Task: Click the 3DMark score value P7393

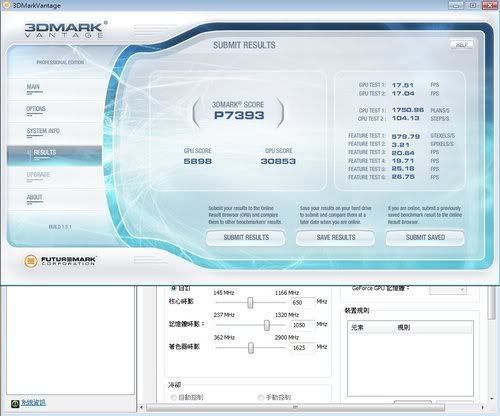Action: 239,115
